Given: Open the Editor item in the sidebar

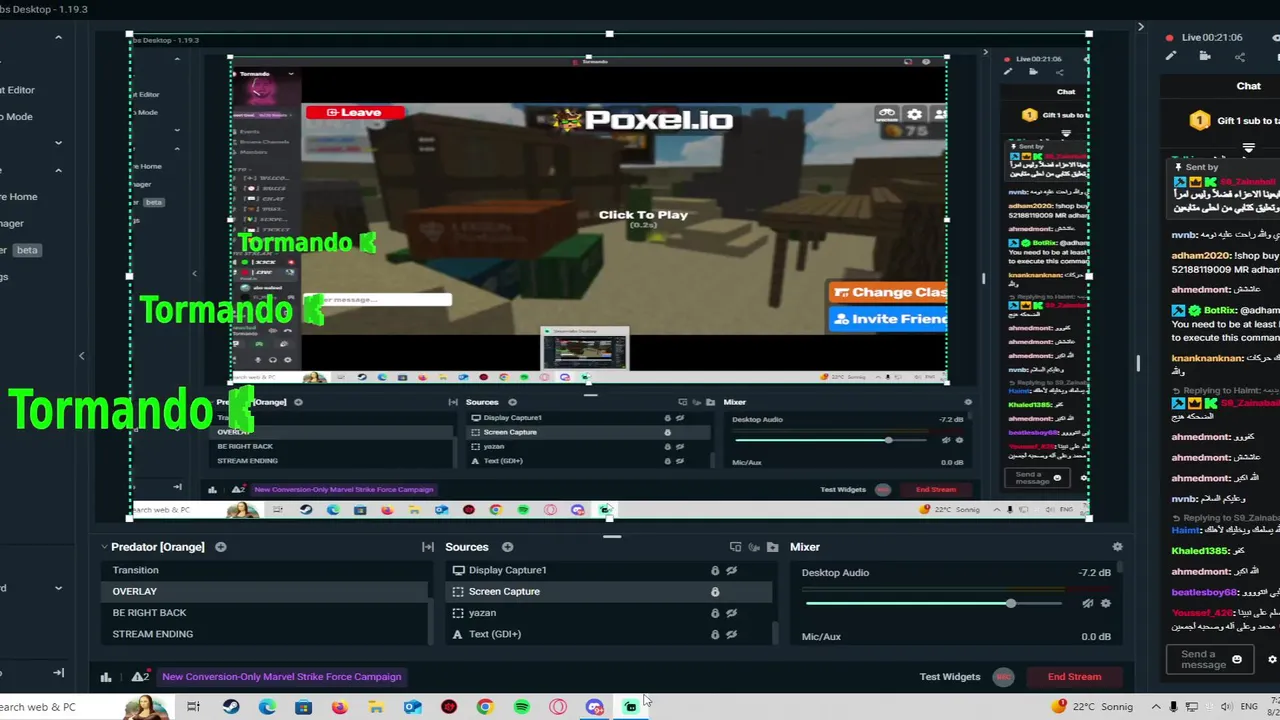Looking at the screenshot, I should [x=17, y=90].
